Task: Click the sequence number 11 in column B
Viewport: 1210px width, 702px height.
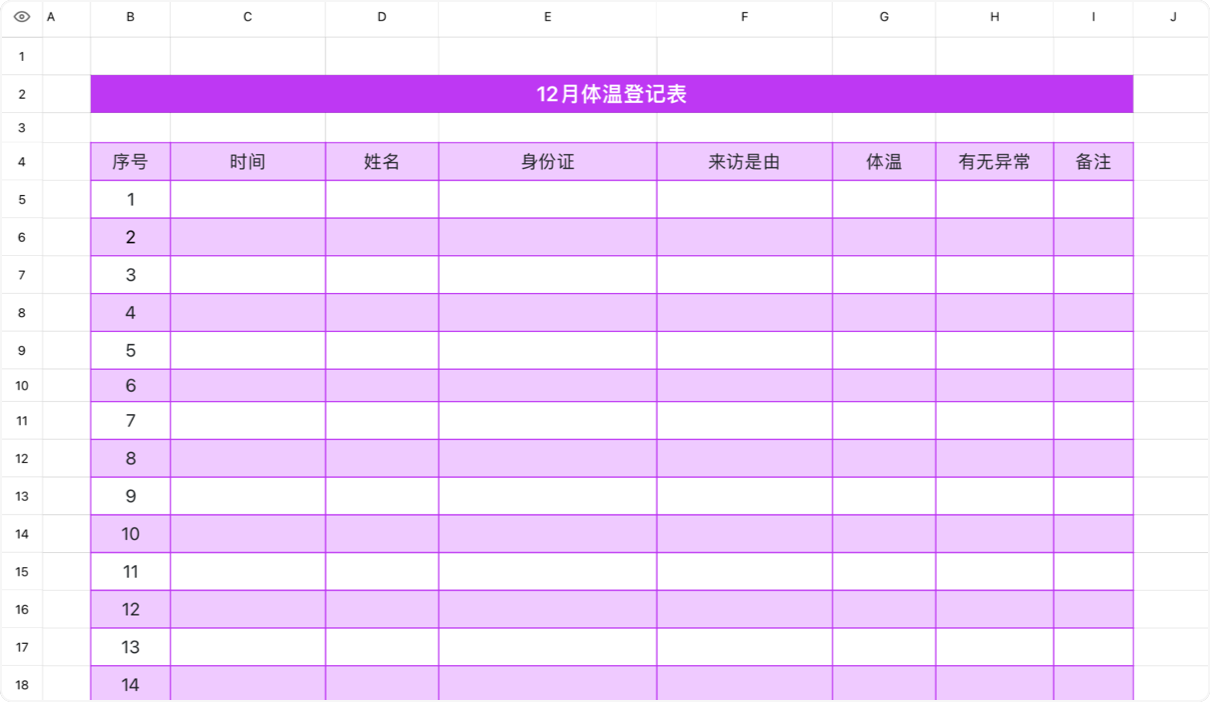Action: click(x=131, y=572)
